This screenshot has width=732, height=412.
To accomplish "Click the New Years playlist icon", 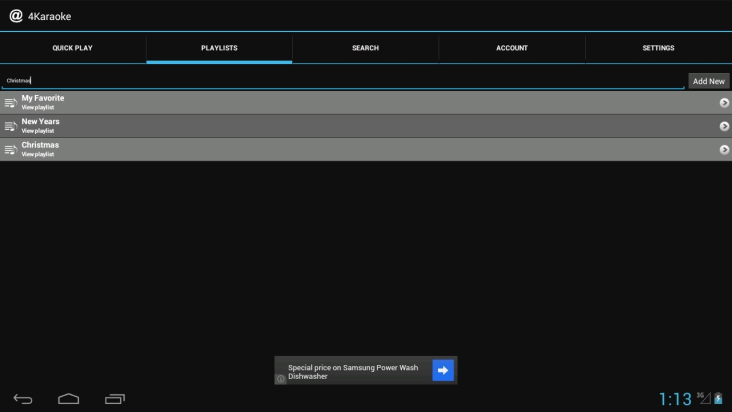I will tap(11, 126).
